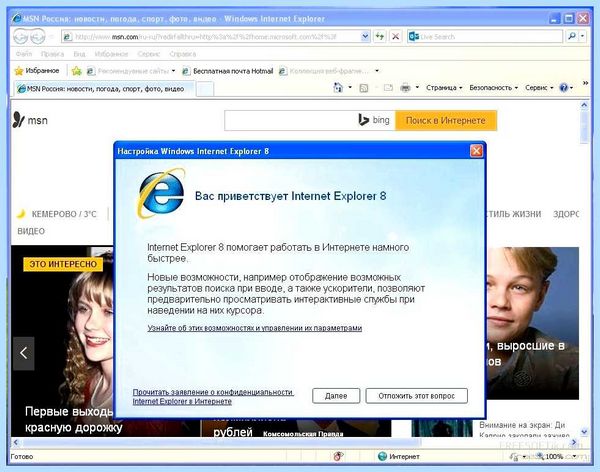Open the ВИДЕО section link
The height and width of the screenshot is (472, 600).
(31, 231)
